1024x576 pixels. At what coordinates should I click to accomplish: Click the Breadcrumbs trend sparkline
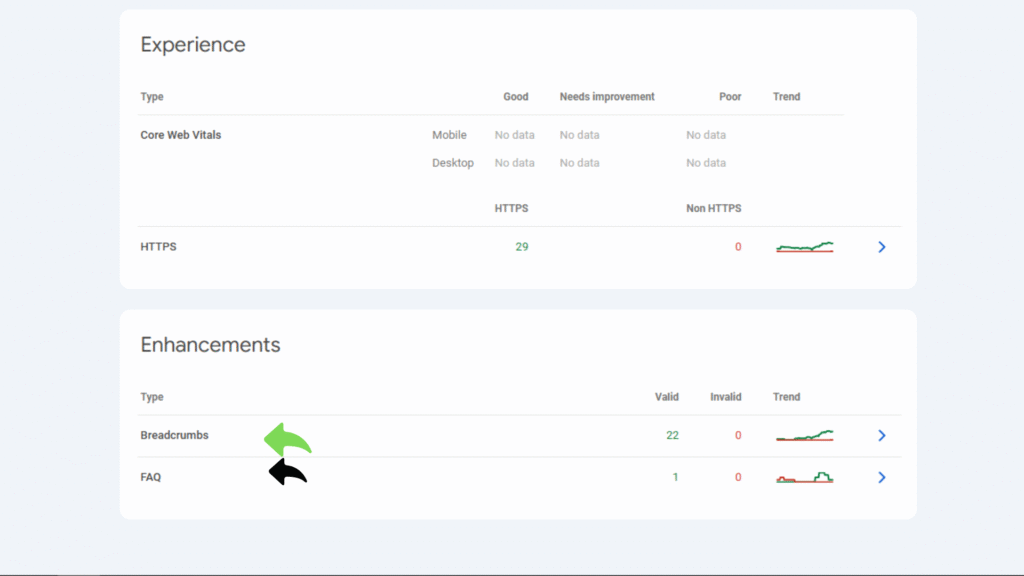[805, 436]
